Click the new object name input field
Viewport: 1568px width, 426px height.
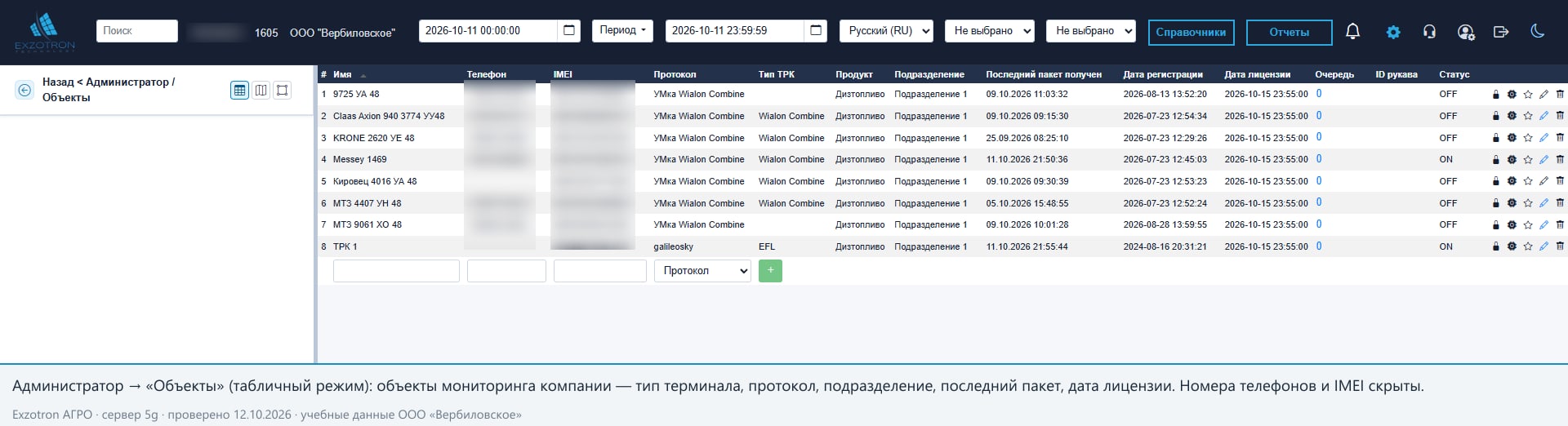pos(396,271)
